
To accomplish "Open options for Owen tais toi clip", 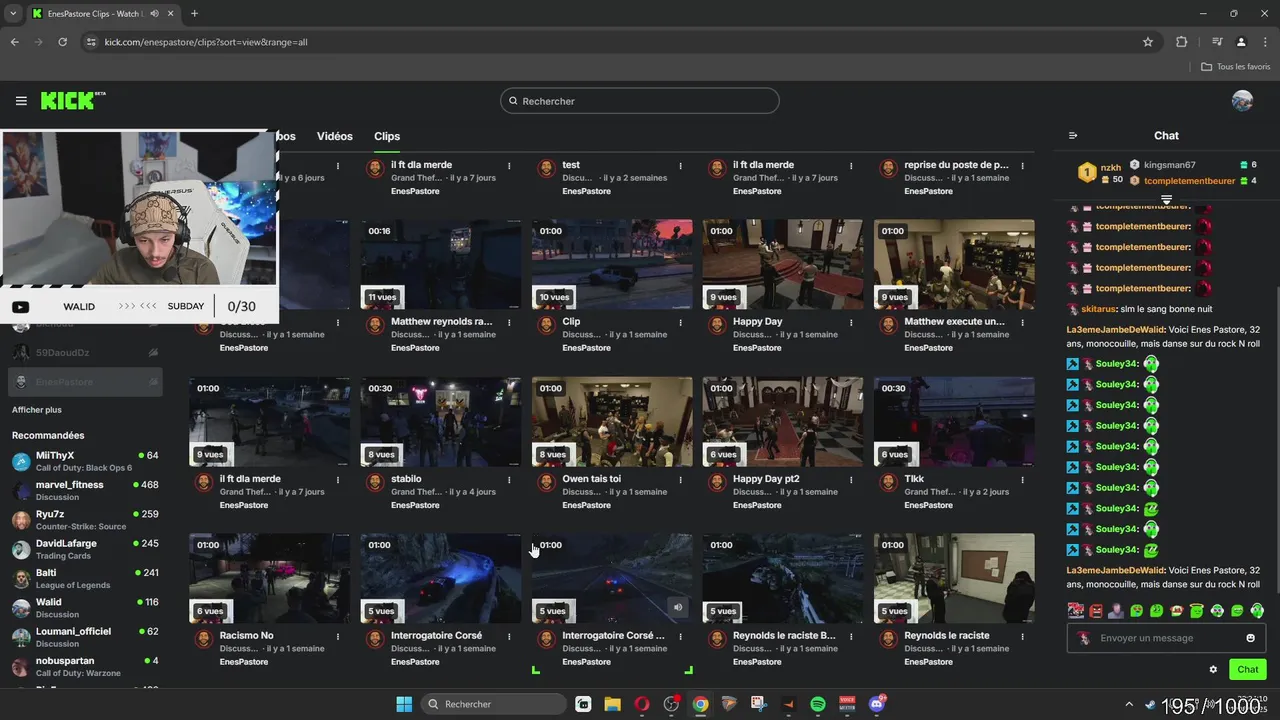I will [680, 479].
